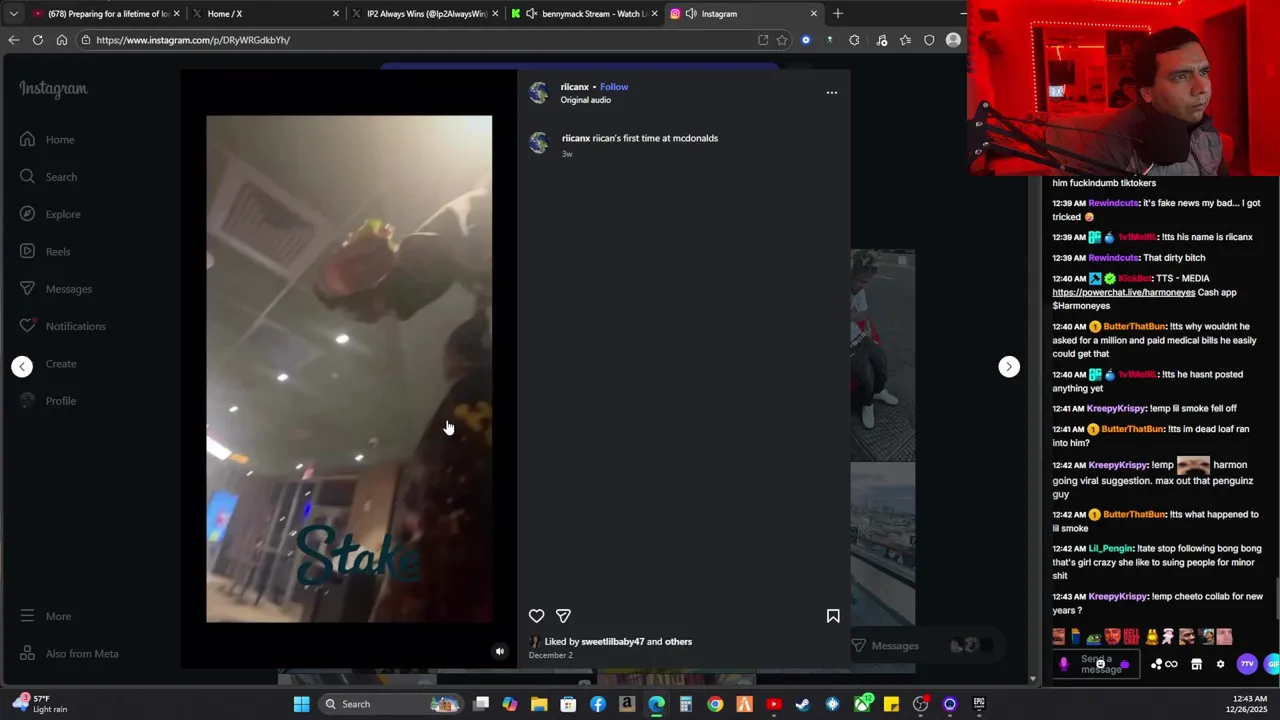Go to the previous post arrow

tap(22, 367)
